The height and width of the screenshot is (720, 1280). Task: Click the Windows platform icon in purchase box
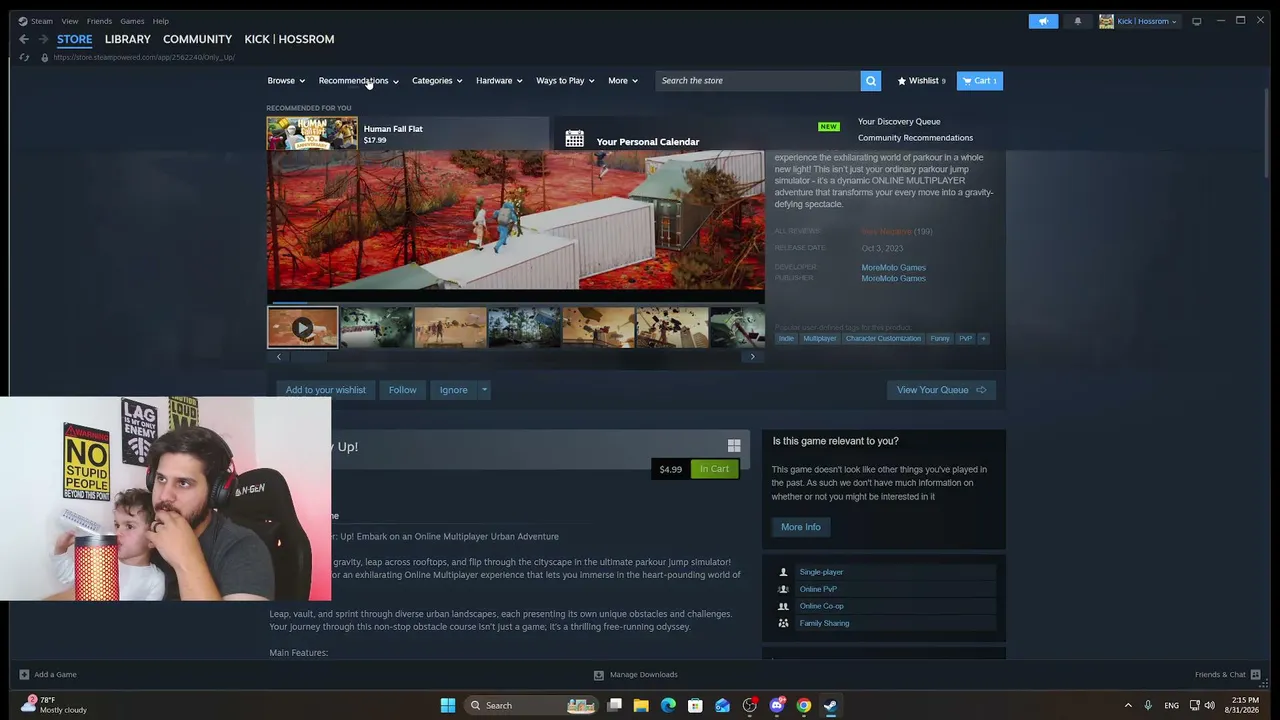[x=734, y=446]
